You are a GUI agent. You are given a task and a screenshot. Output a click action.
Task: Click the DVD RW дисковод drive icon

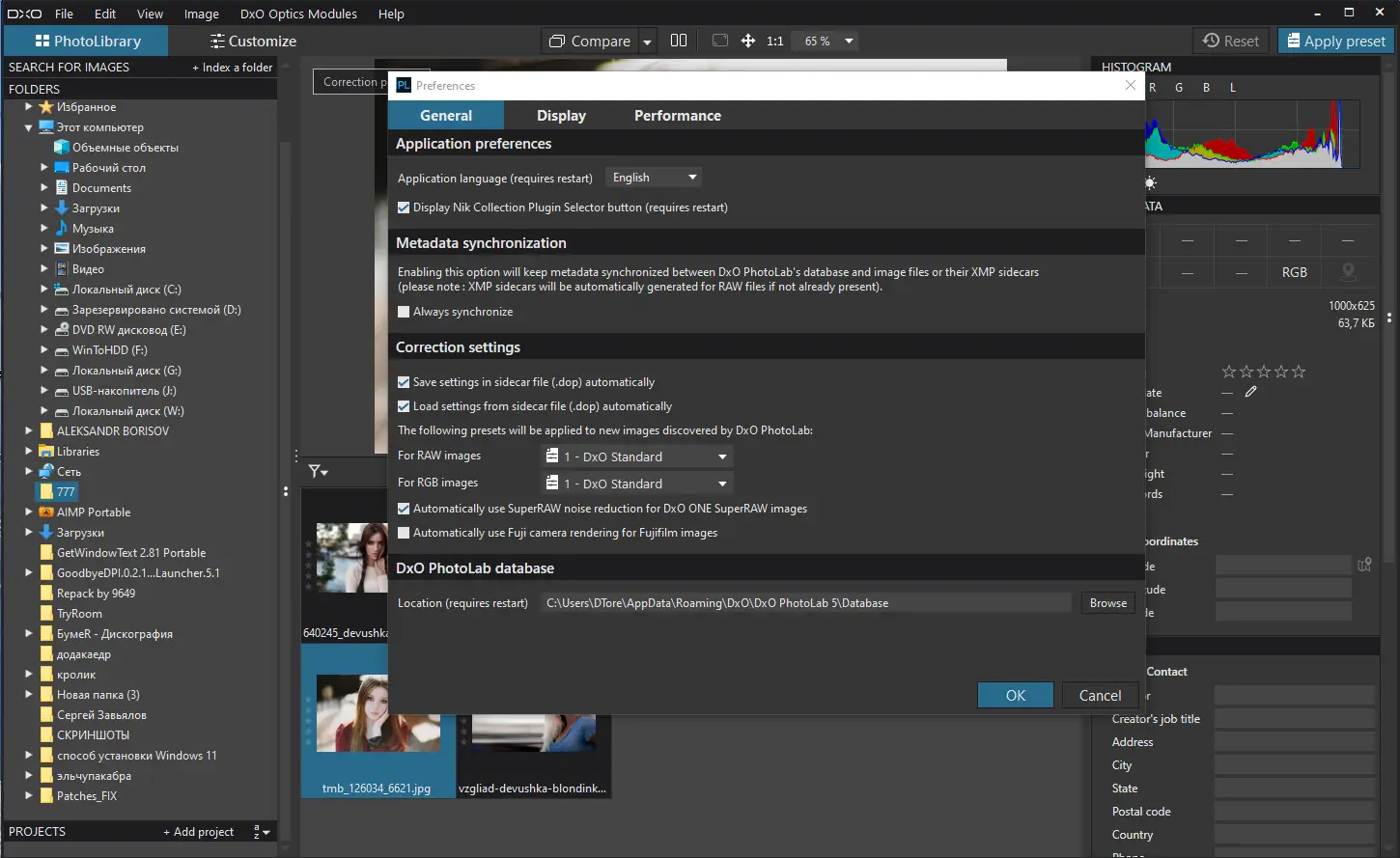coord(62,330)
